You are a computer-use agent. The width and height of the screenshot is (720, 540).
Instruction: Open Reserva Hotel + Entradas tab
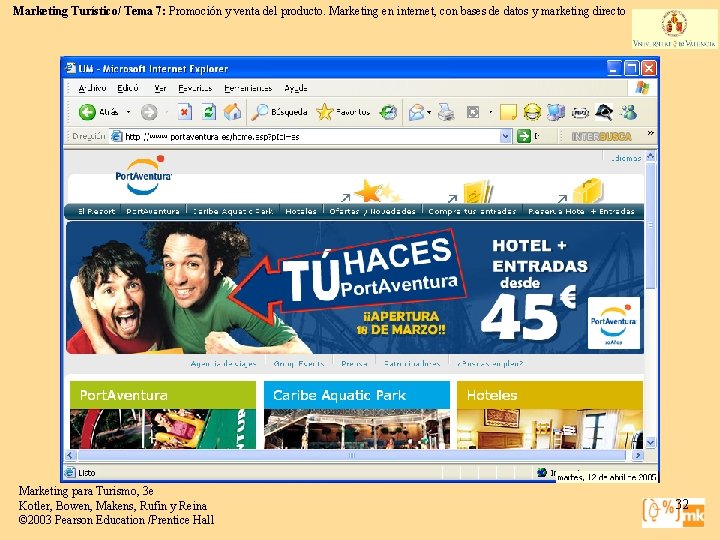[581, 211]
